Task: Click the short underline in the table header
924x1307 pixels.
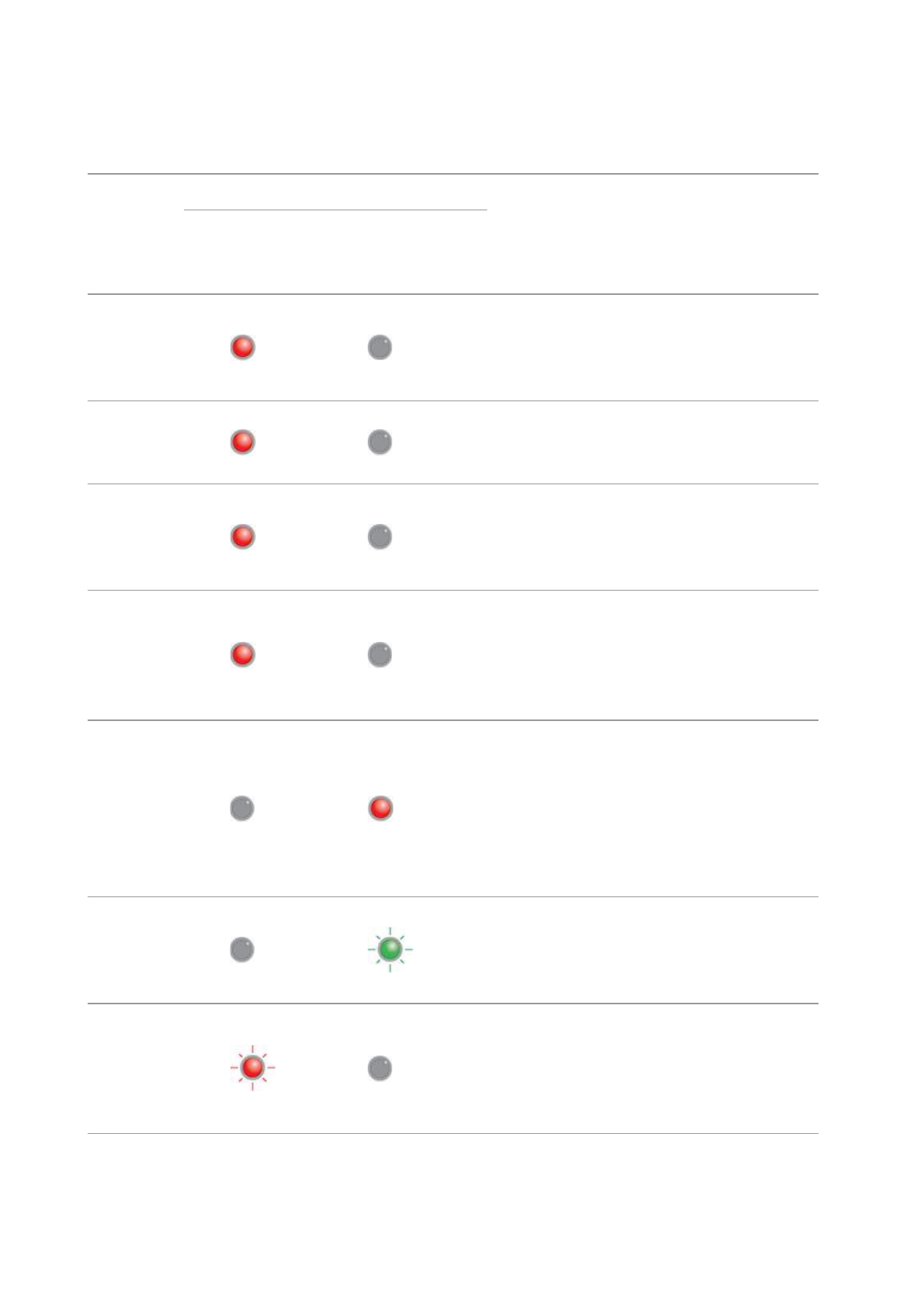Action: 335,210
